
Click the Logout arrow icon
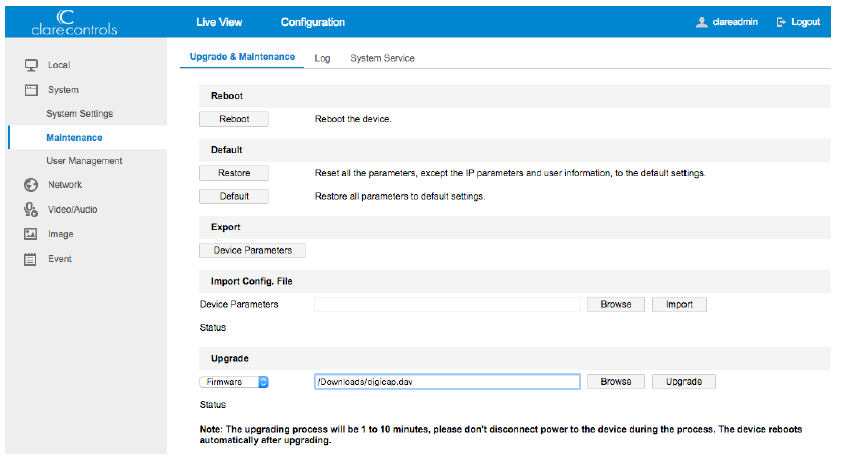pyautogui.click(x=781, y=22)
